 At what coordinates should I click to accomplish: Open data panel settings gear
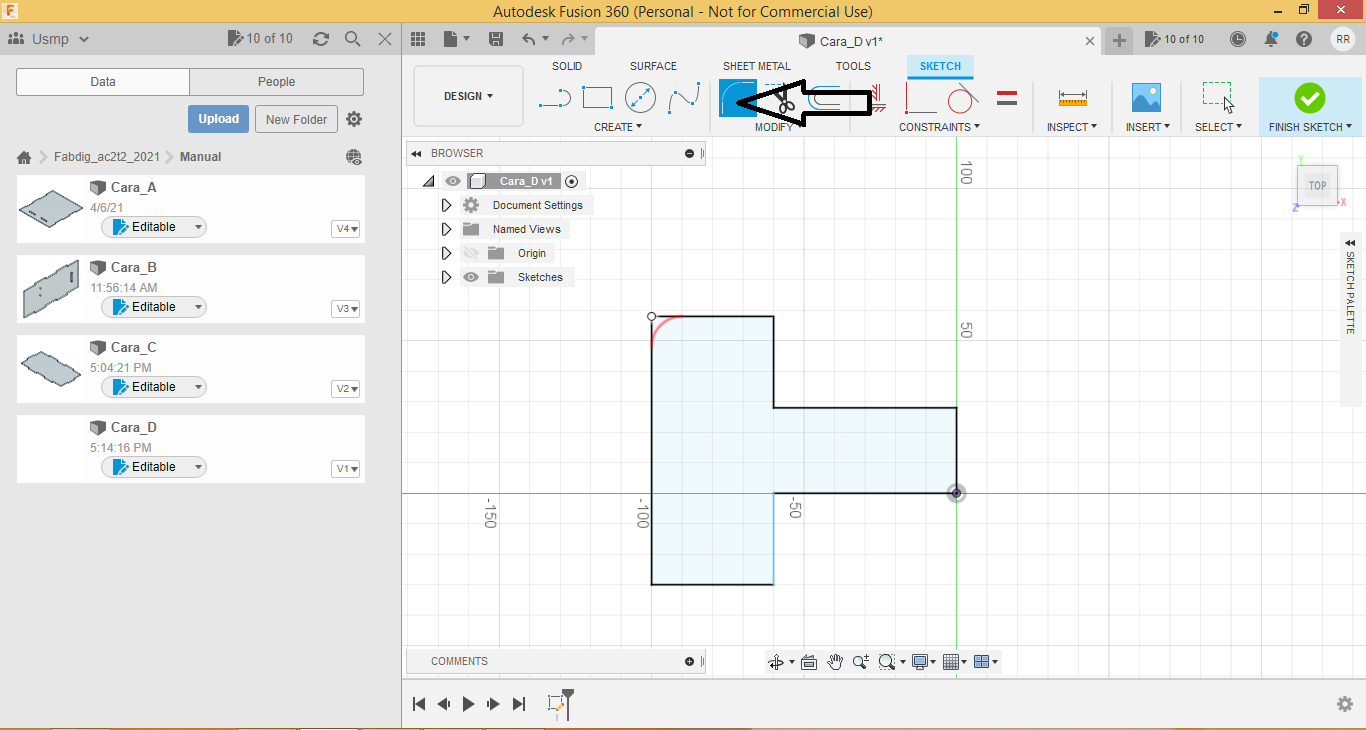(354, 119)
